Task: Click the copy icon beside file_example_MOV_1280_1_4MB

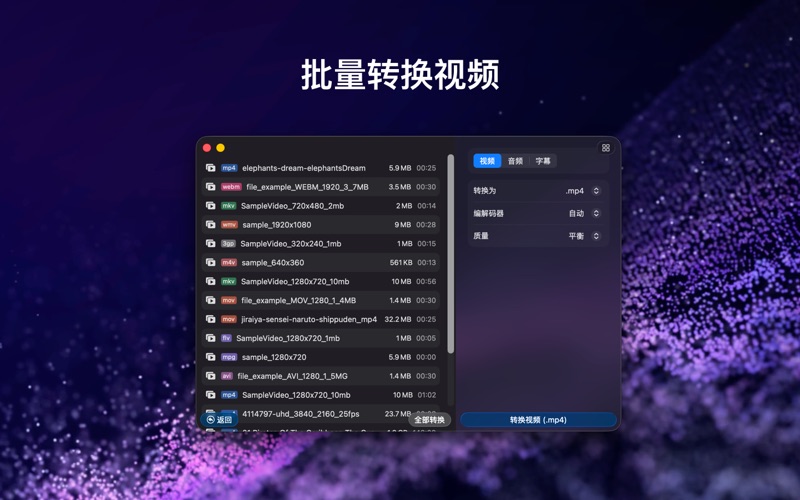Action: (210, 300)
